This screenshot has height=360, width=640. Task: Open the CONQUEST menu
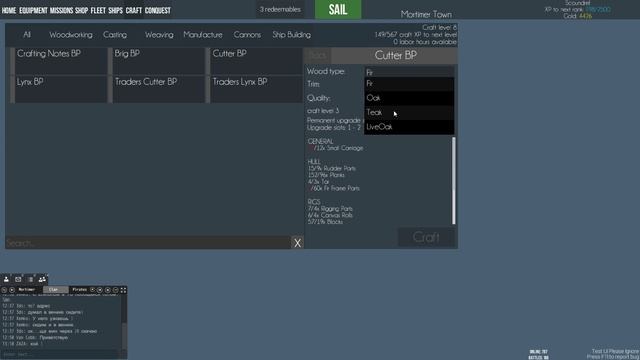pos(158,10)
